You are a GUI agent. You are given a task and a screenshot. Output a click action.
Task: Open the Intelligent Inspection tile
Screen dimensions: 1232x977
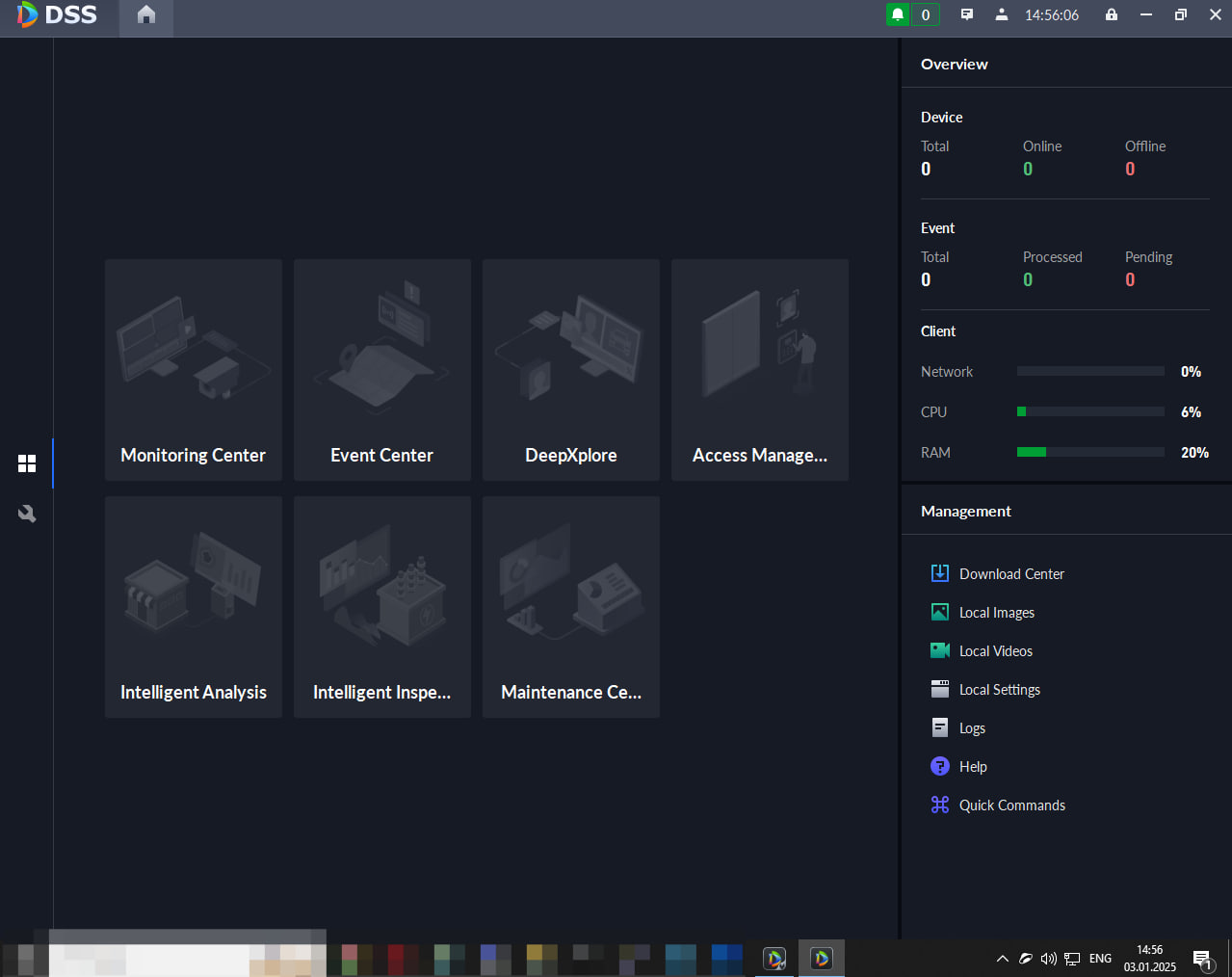(382, 607)
